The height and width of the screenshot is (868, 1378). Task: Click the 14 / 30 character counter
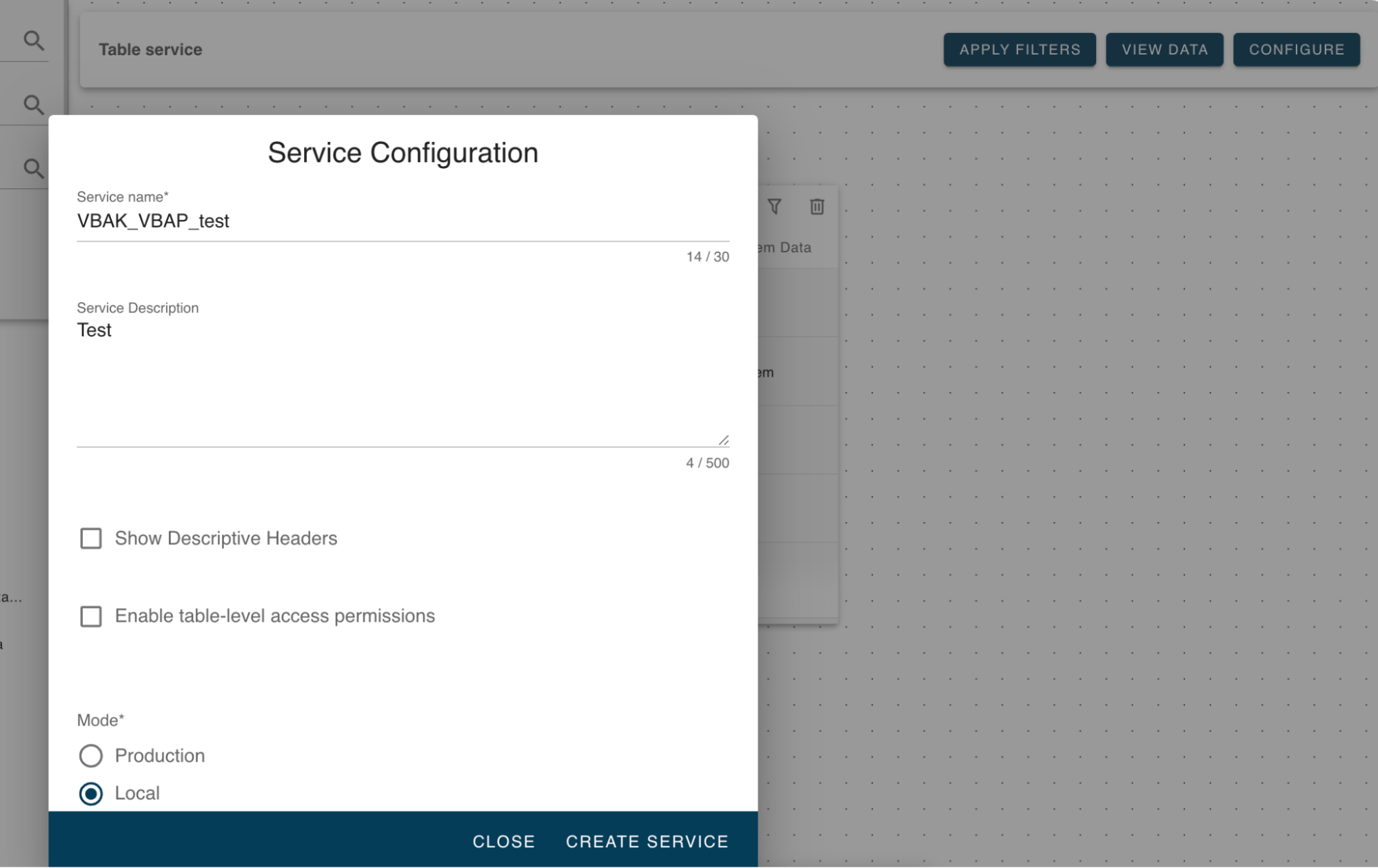(707, 256)
